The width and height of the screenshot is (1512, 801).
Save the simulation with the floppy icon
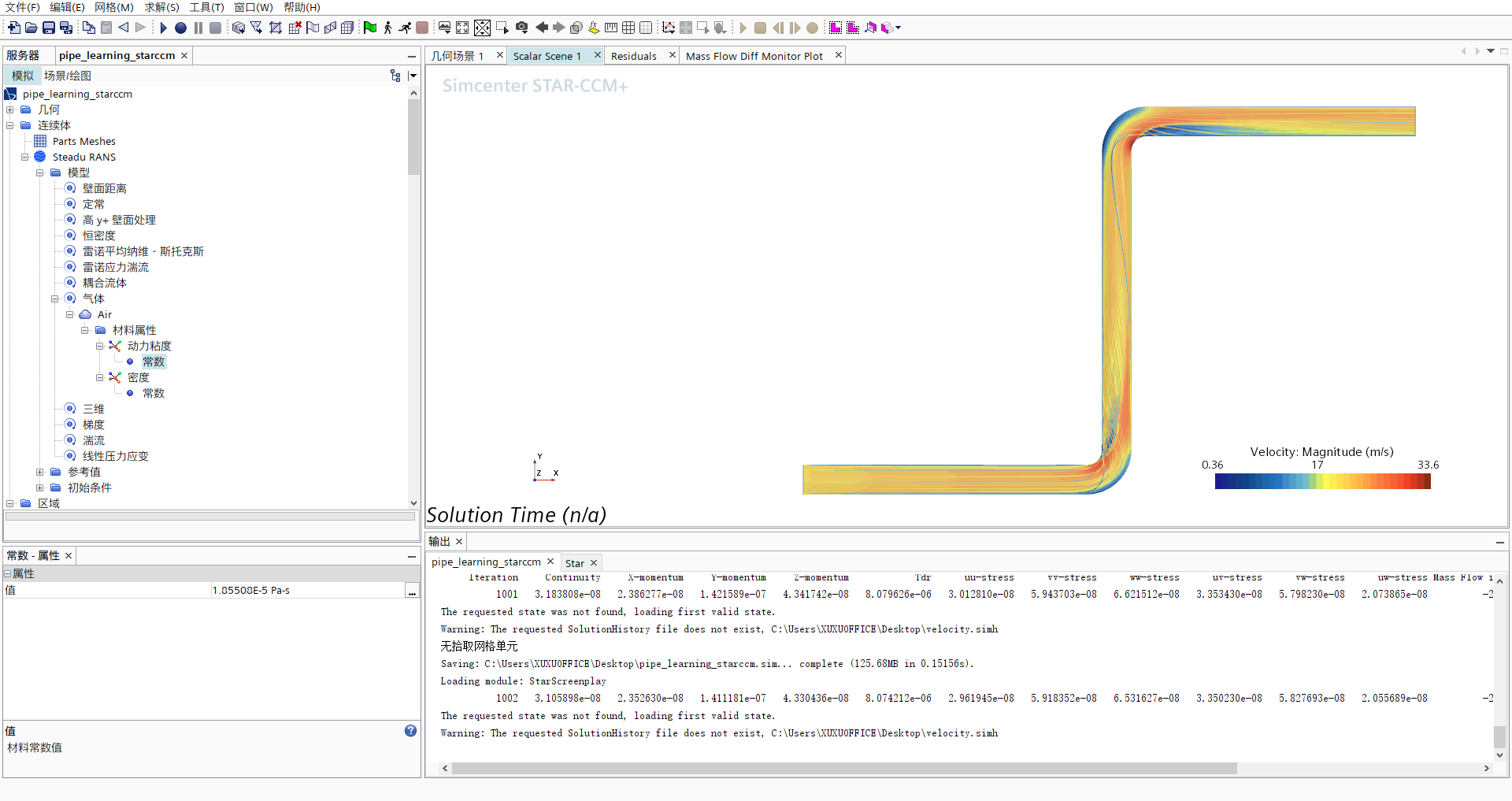(x=49, y=28)
